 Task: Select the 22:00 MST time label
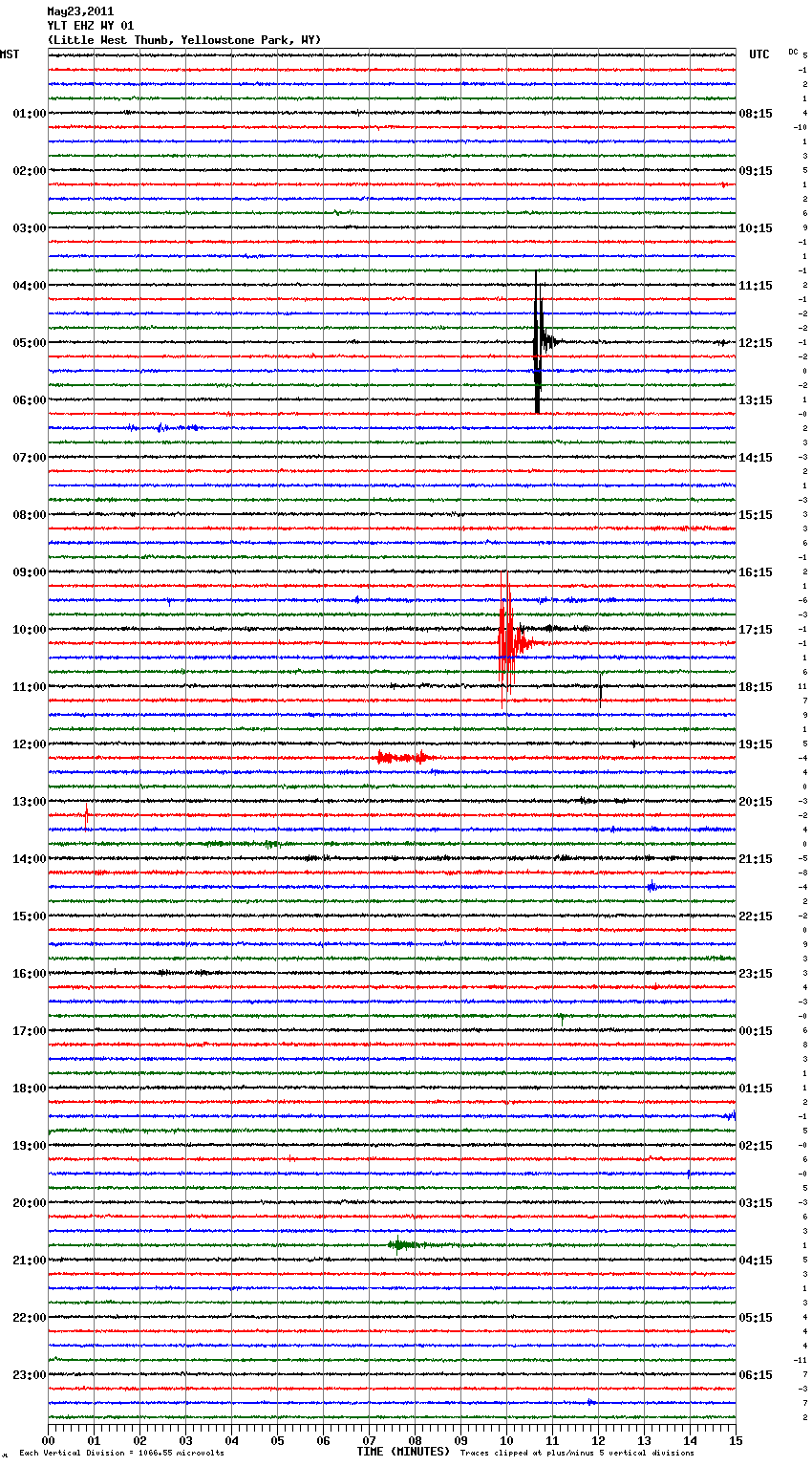29,1318
